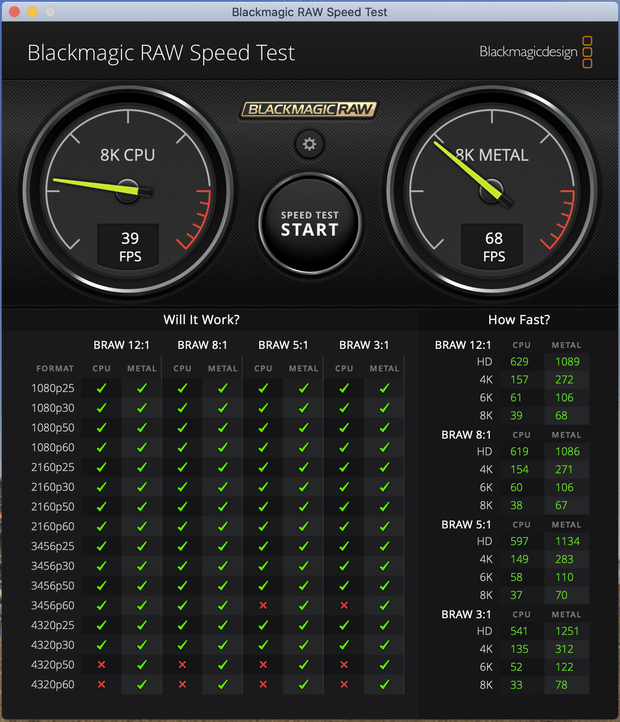Click the FORMAT column header

[x=55, y=368]
